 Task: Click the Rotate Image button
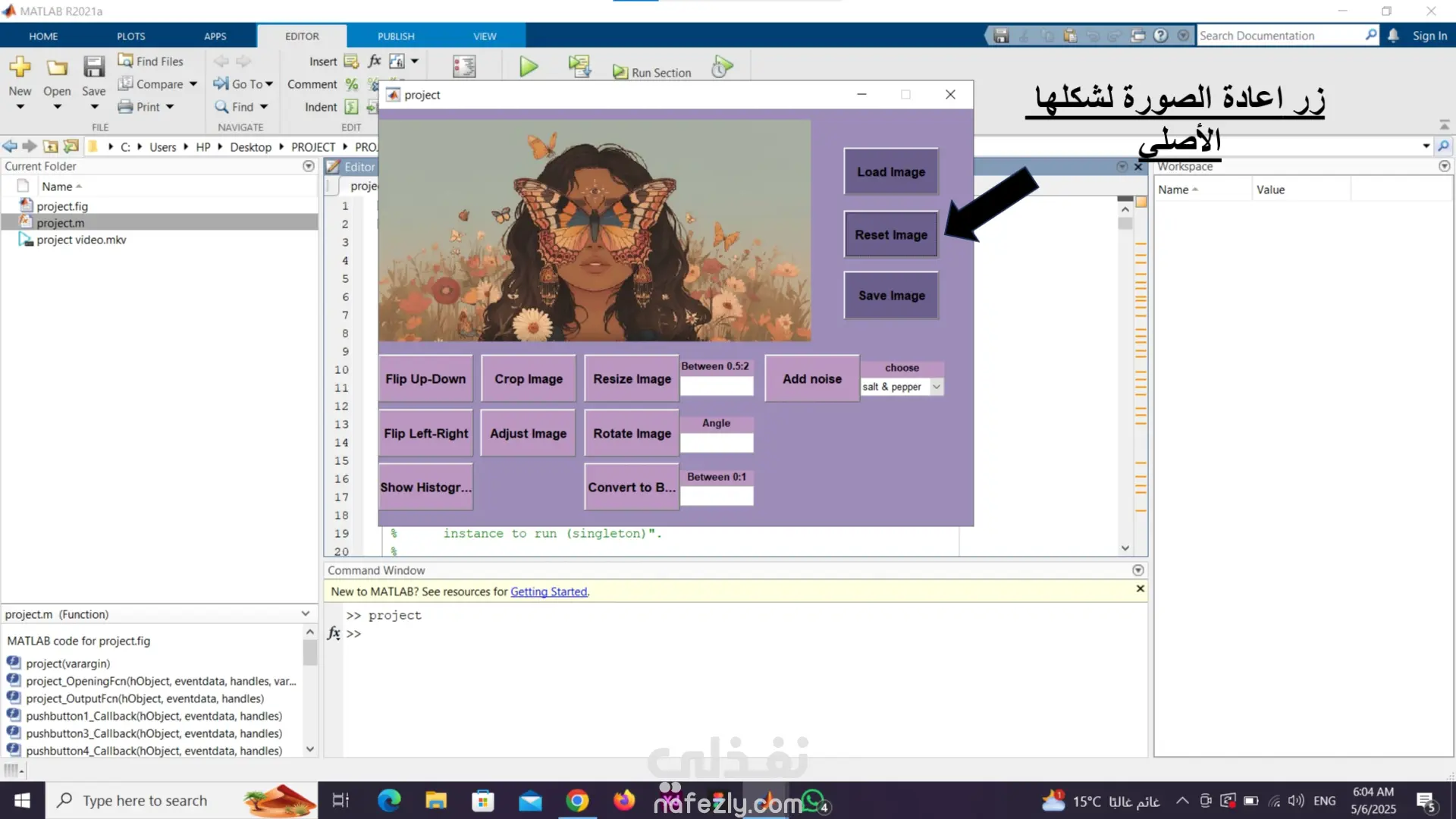click(632, 434)
